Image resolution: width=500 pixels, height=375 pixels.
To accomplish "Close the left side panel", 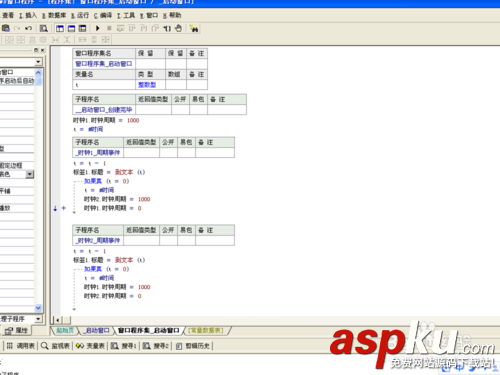I will pyautogui.click(x=43, y=50).
